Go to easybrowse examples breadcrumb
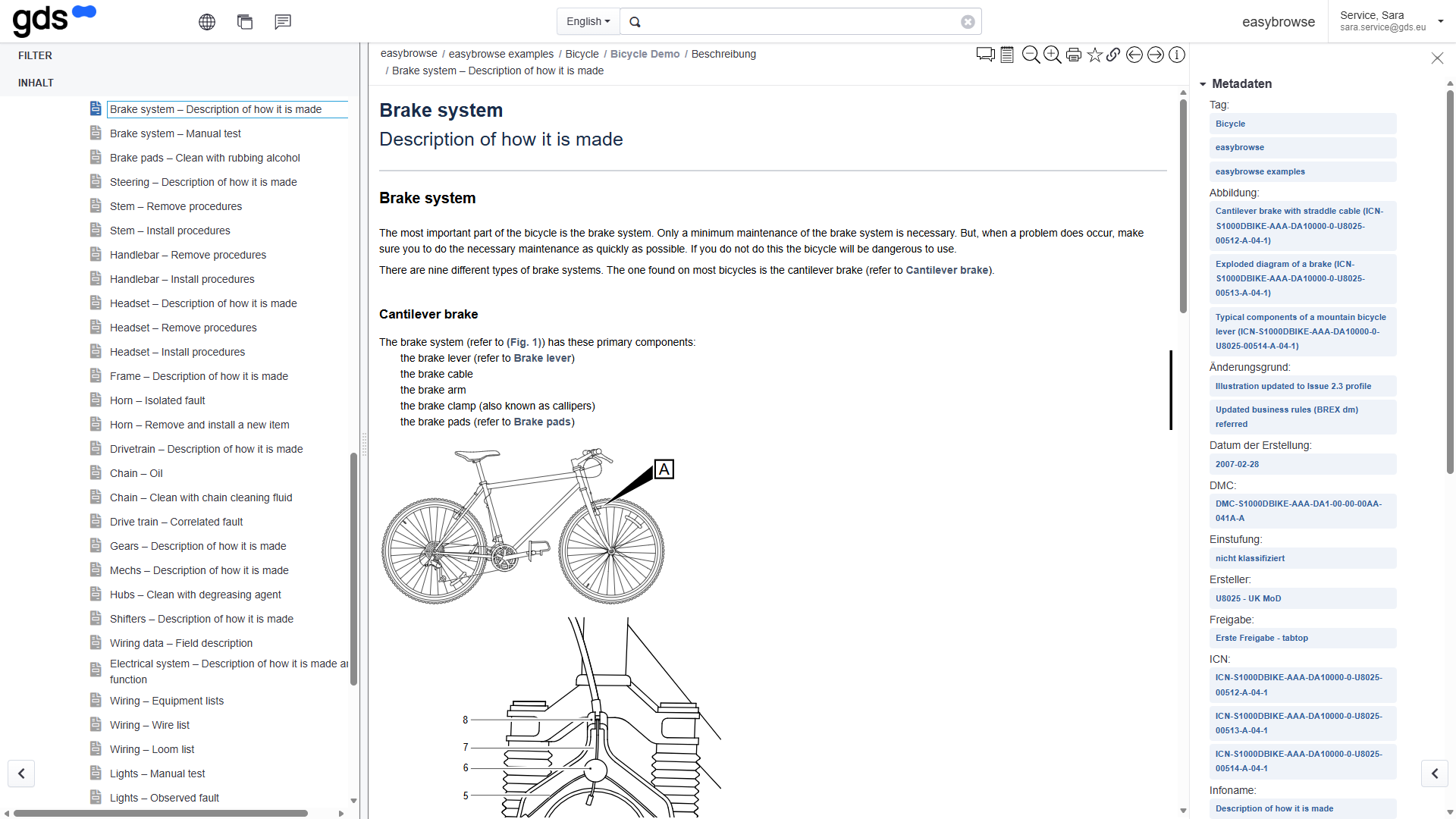The height and width of the screenshot is (819, 1456). click(501, 54)
